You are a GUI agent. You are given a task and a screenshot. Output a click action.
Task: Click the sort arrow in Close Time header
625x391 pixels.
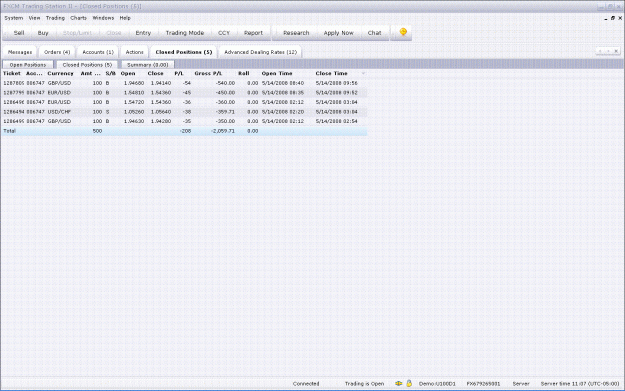(x=363, y=74)
